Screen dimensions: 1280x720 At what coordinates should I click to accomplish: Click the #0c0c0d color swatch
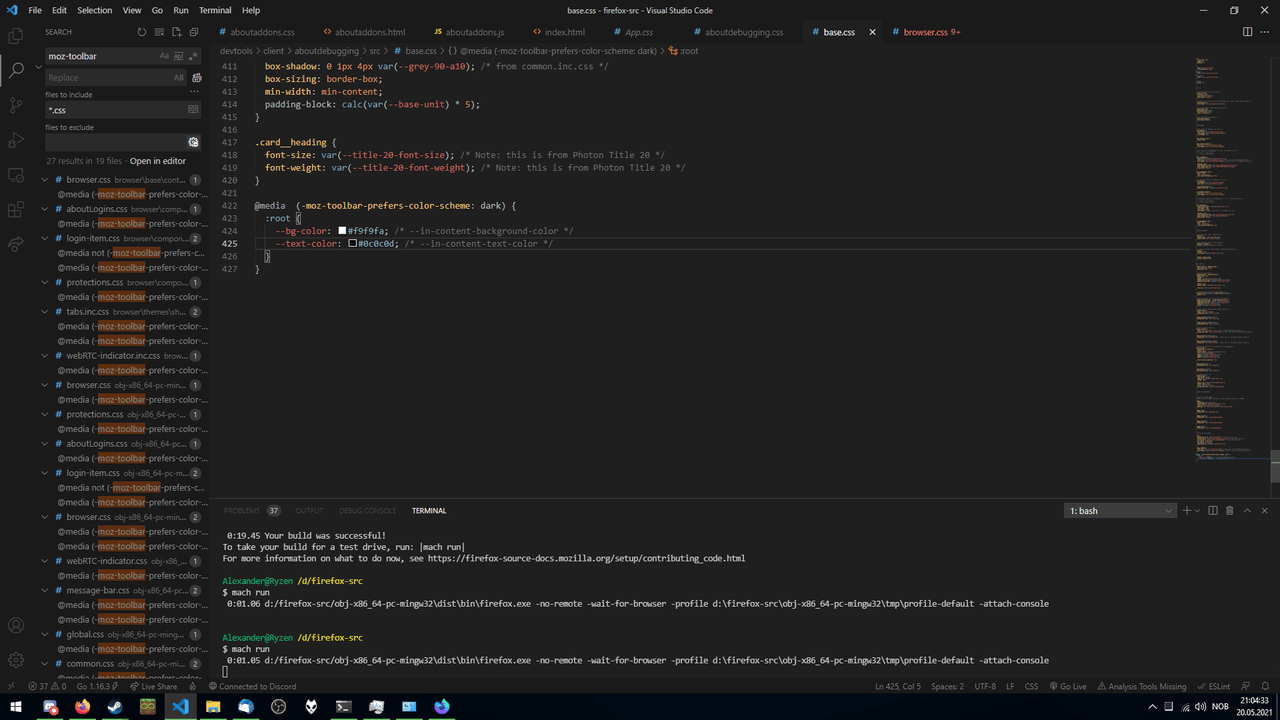point(352,243)
